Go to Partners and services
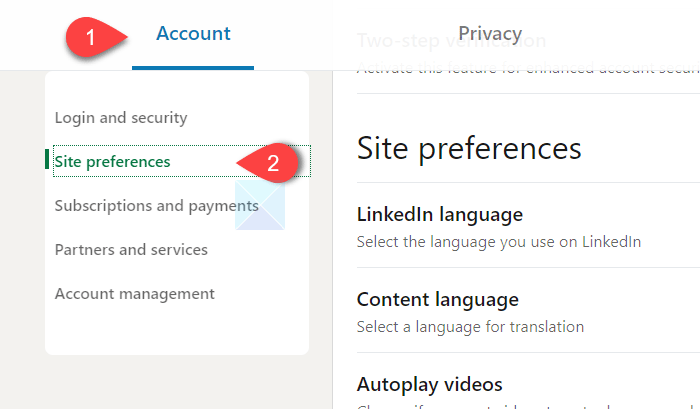This screenshot has height=409, width=700. click(x=131, y=250)
